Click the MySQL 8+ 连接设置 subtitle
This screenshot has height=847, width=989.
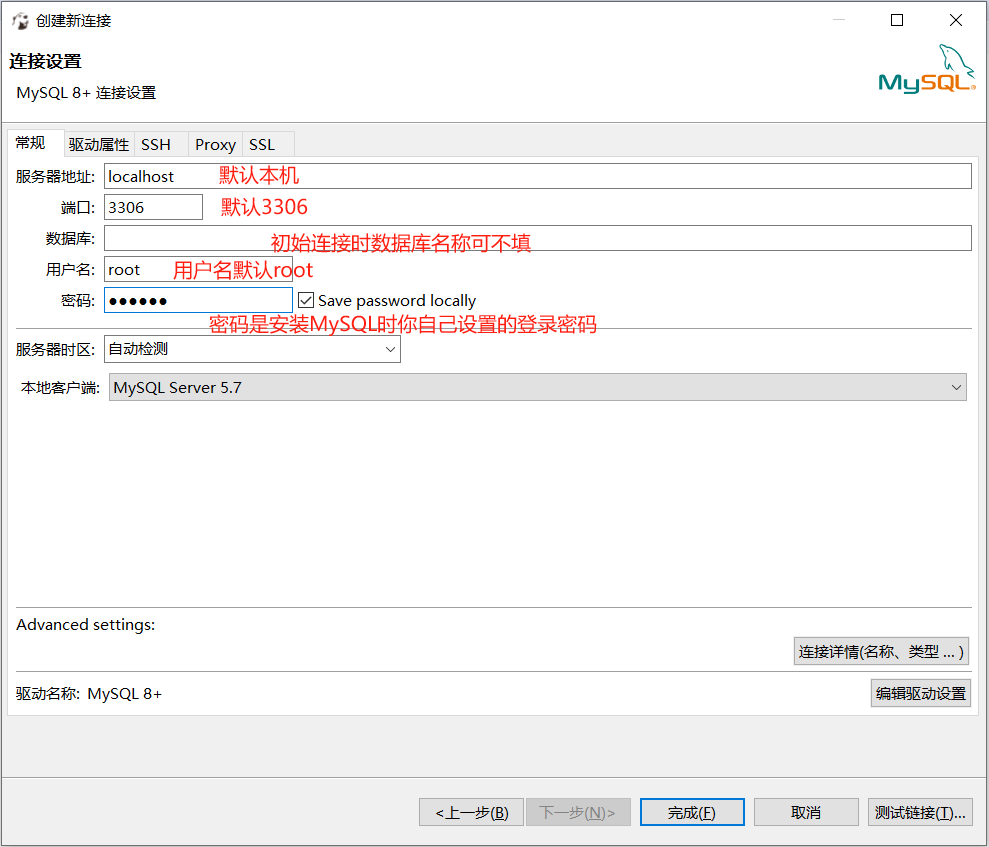86,93
